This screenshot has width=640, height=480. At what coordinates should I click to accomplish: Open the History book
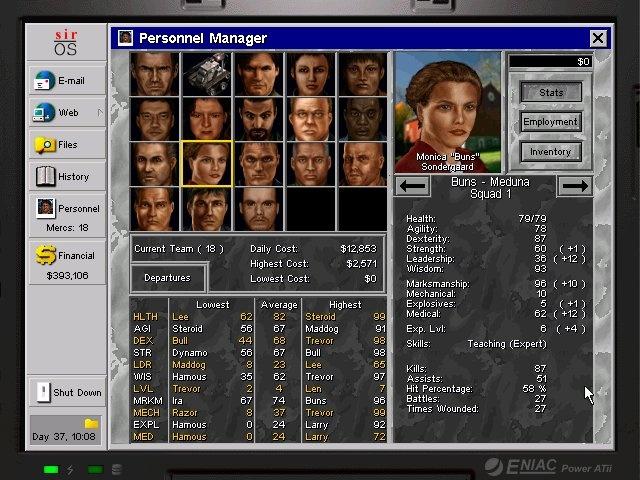pyautogui.click(x=67, y=176)
